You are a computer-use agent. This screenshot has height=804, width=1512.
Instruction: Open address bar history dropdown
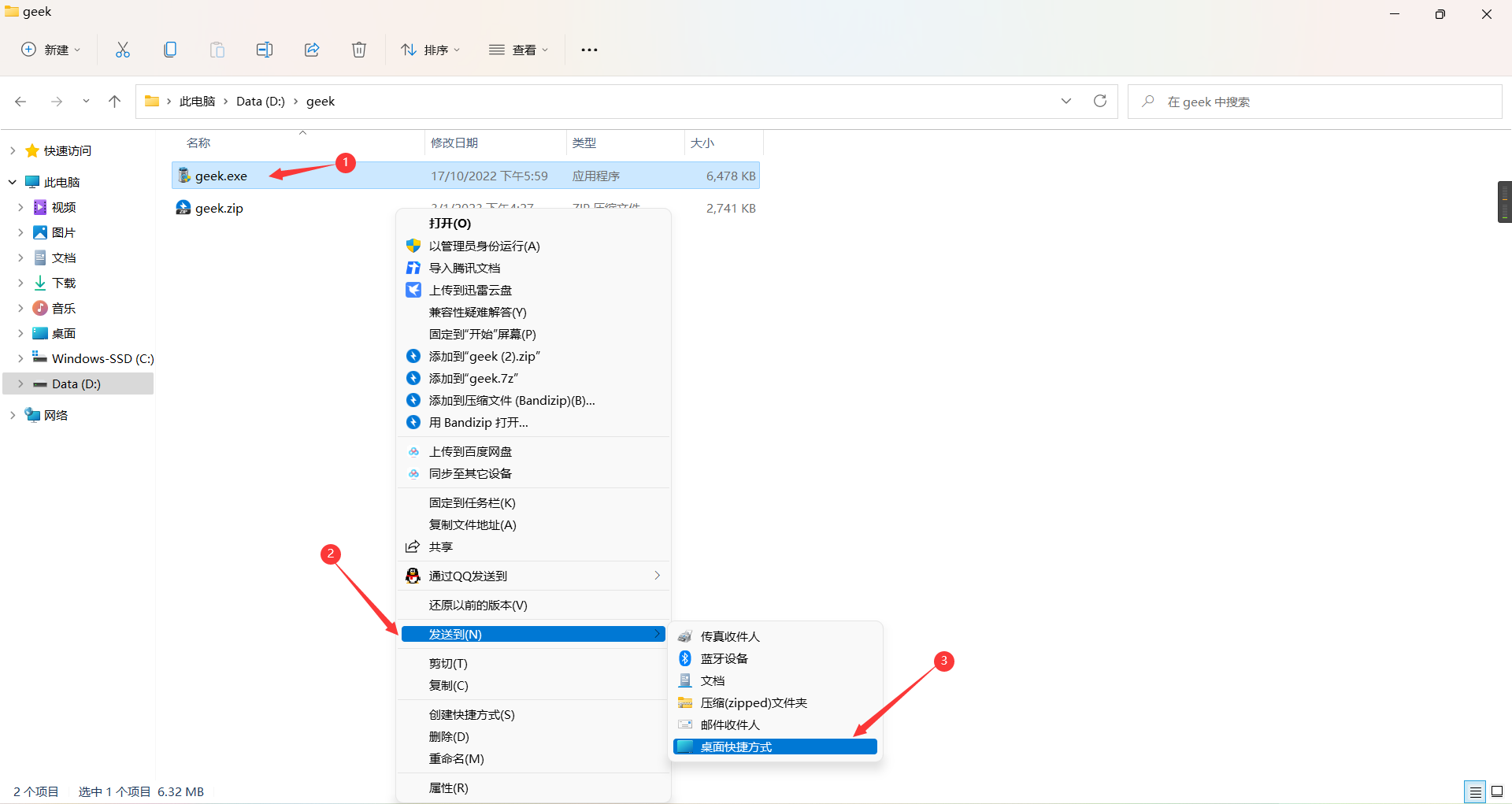point(1066,101)
